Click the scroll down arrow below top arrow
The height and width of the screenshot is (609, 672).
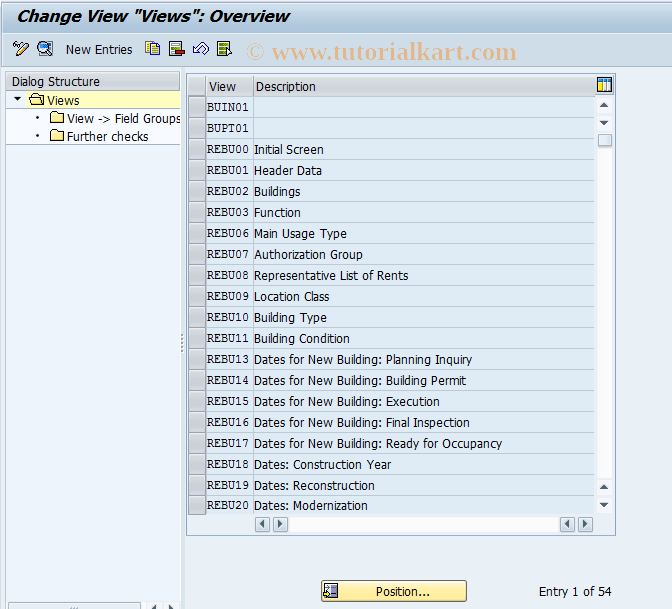604,123
